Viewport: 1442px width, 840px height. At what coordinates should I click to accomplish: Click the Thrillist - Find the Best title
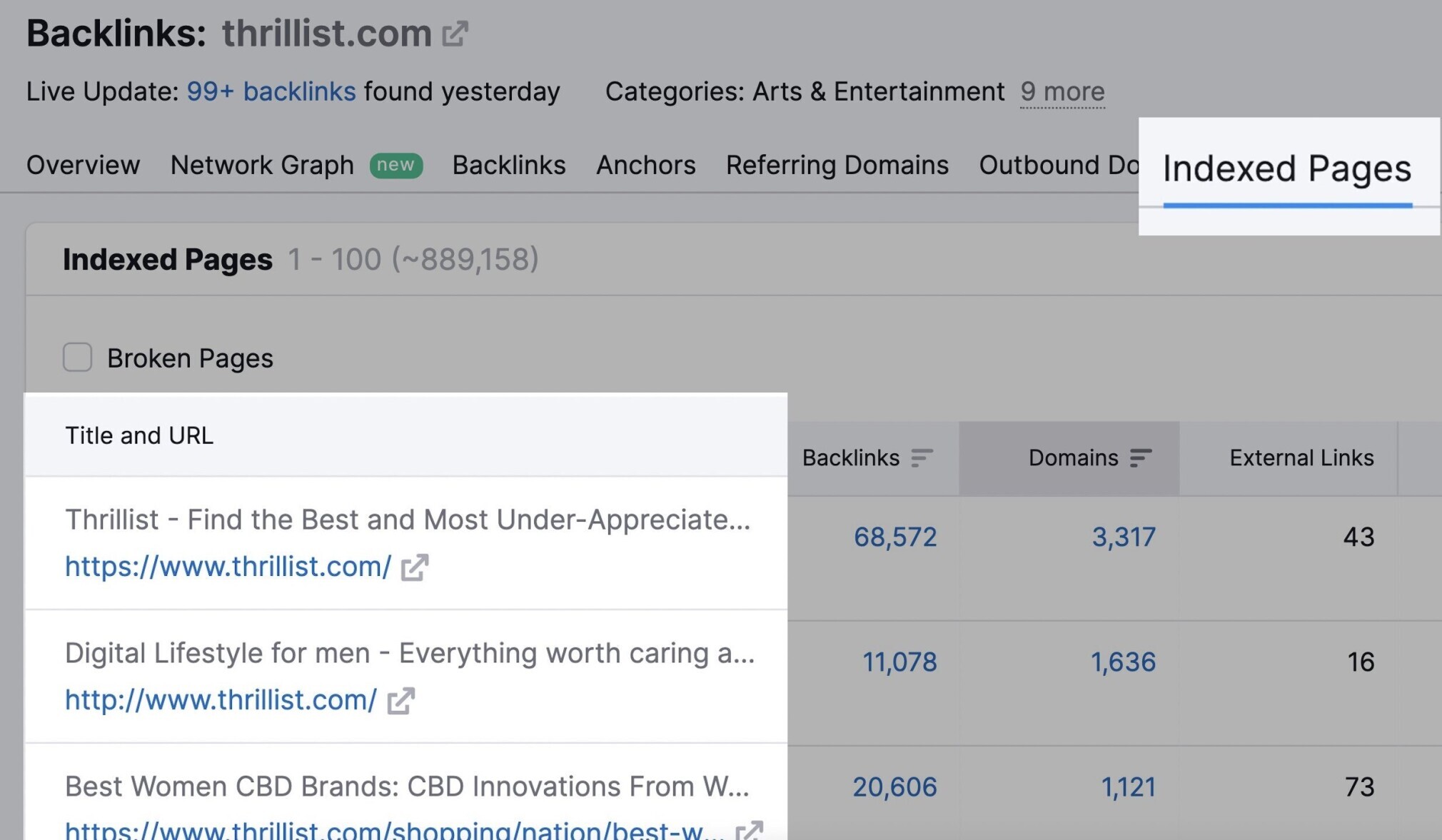click(408, 520)
